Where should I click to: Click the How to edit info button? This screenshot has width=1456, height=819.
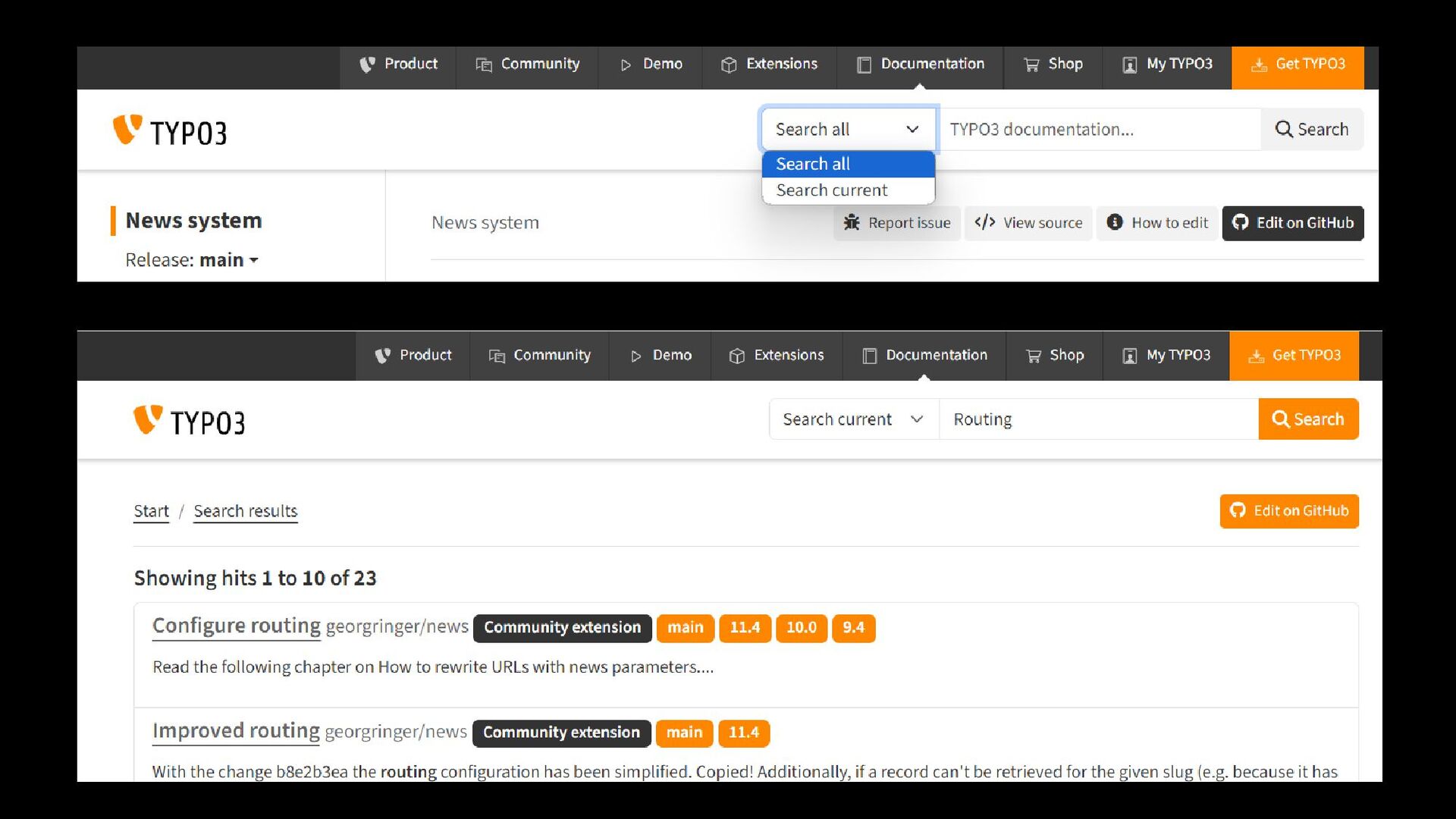tap(1157, 223)
